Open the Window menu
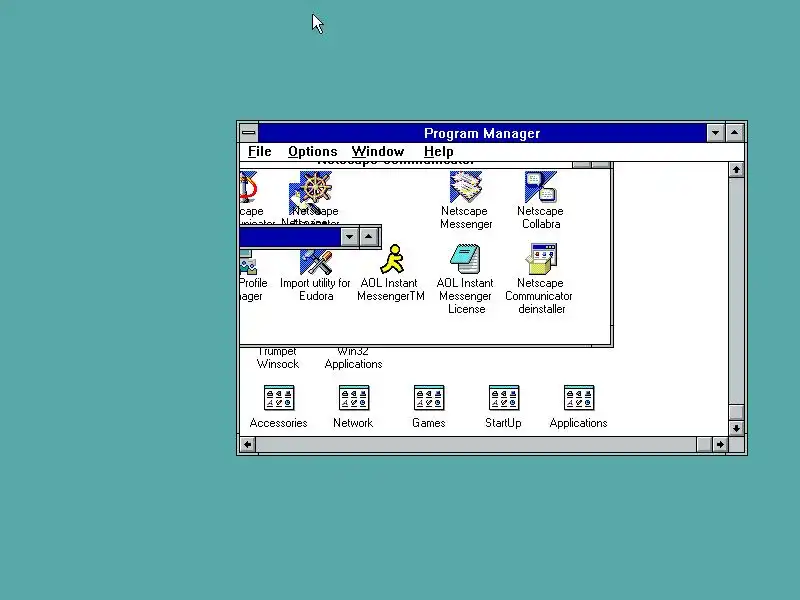 click(x=378, y=152)
